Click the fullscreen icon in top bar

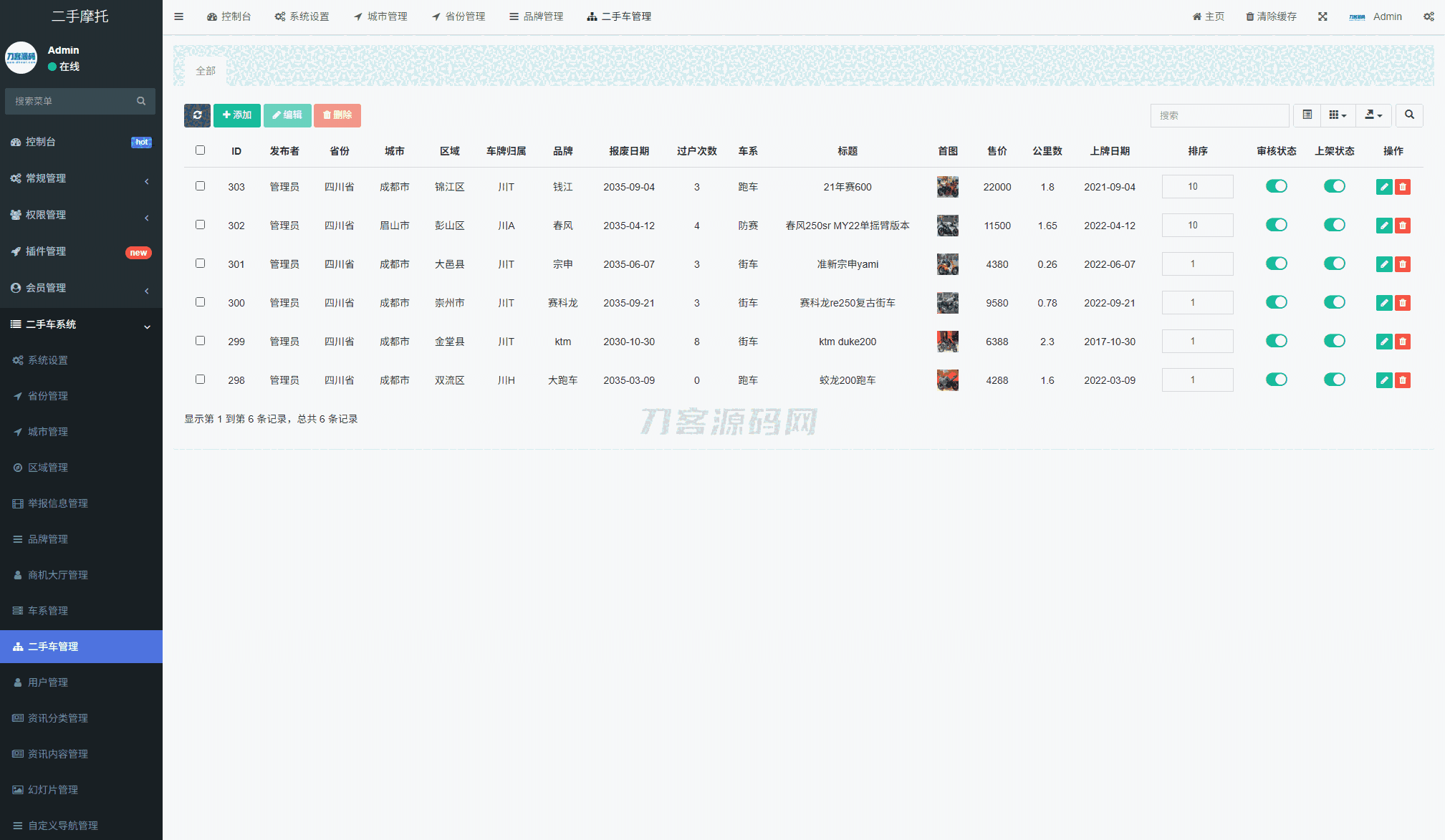click(1322, 16)
